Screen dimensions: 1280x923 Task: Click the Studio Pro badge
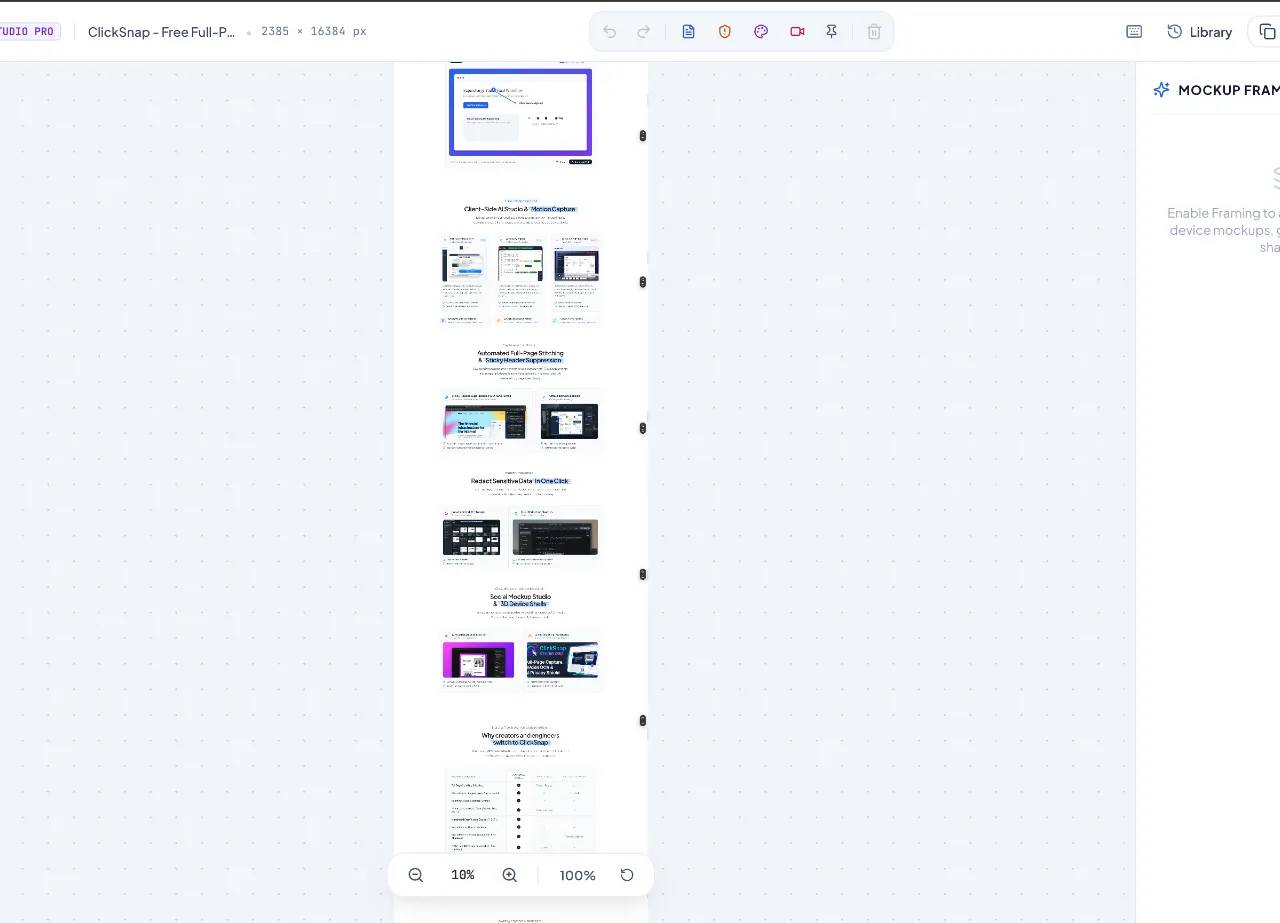click(28, 32)
